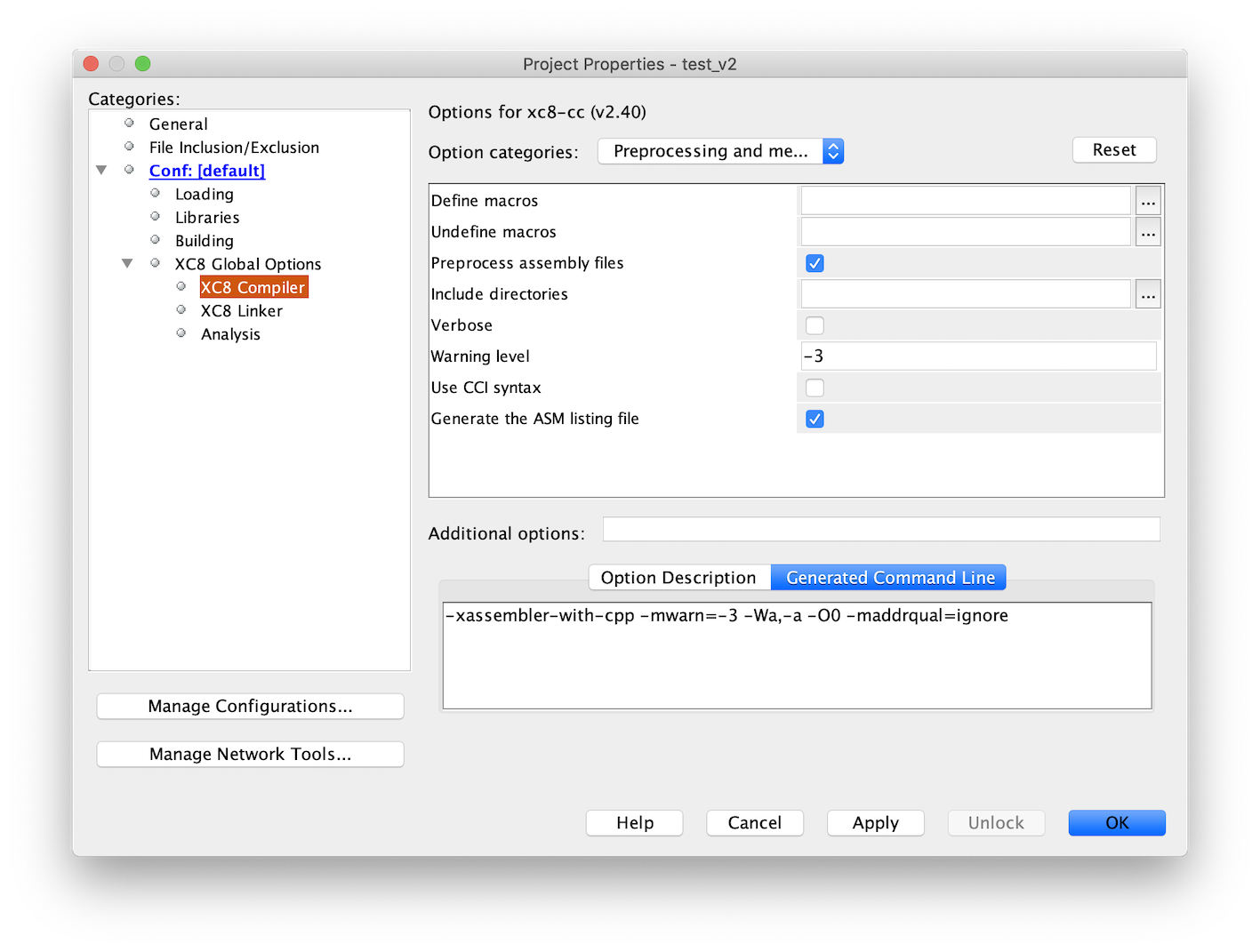Viewport: 1260px width, 952px height.
Task: Click the Apply button
Action: pos(875,823)
